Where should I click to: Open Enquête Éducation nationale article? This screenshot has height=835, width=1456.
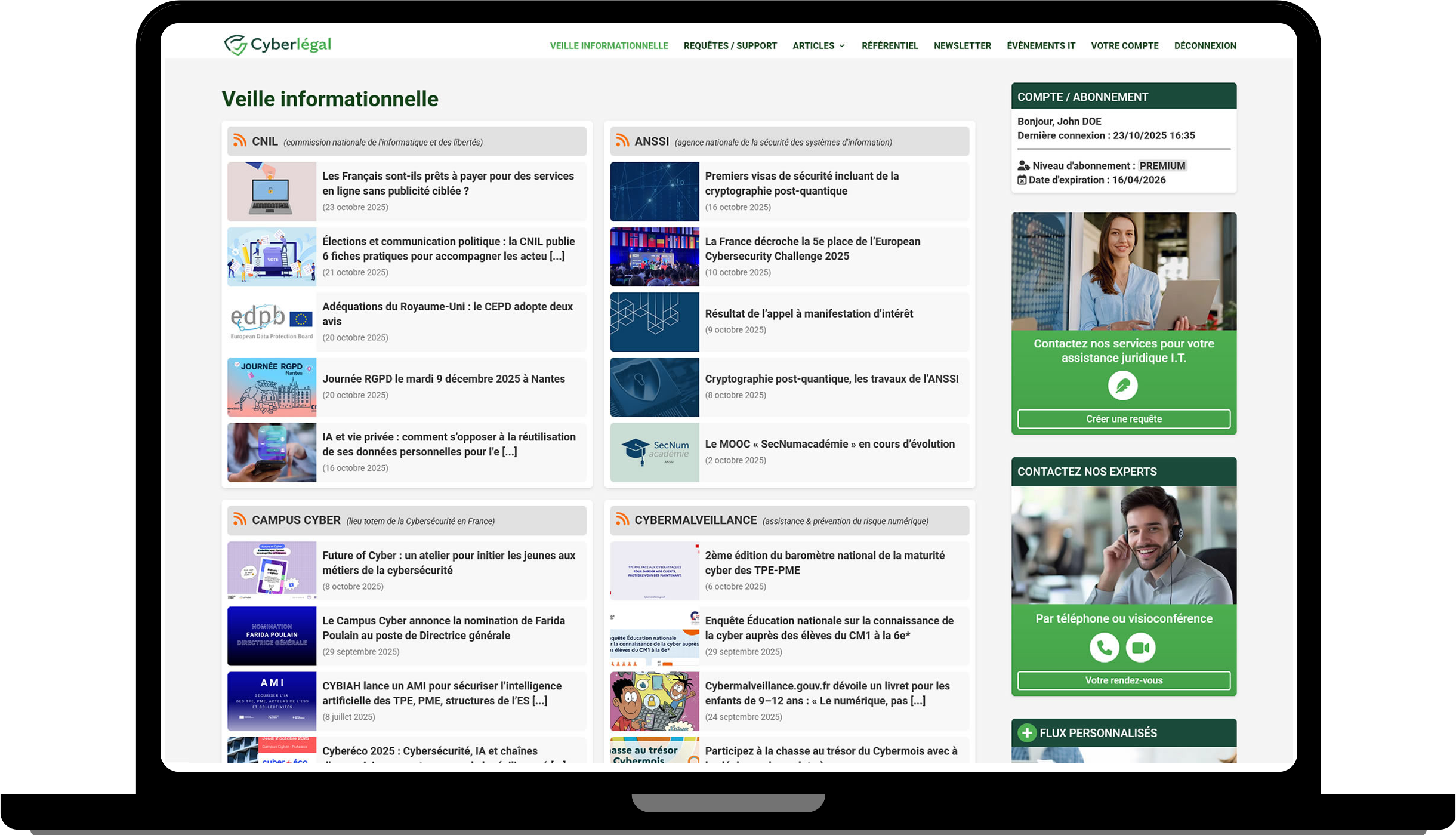pos(829,628)
